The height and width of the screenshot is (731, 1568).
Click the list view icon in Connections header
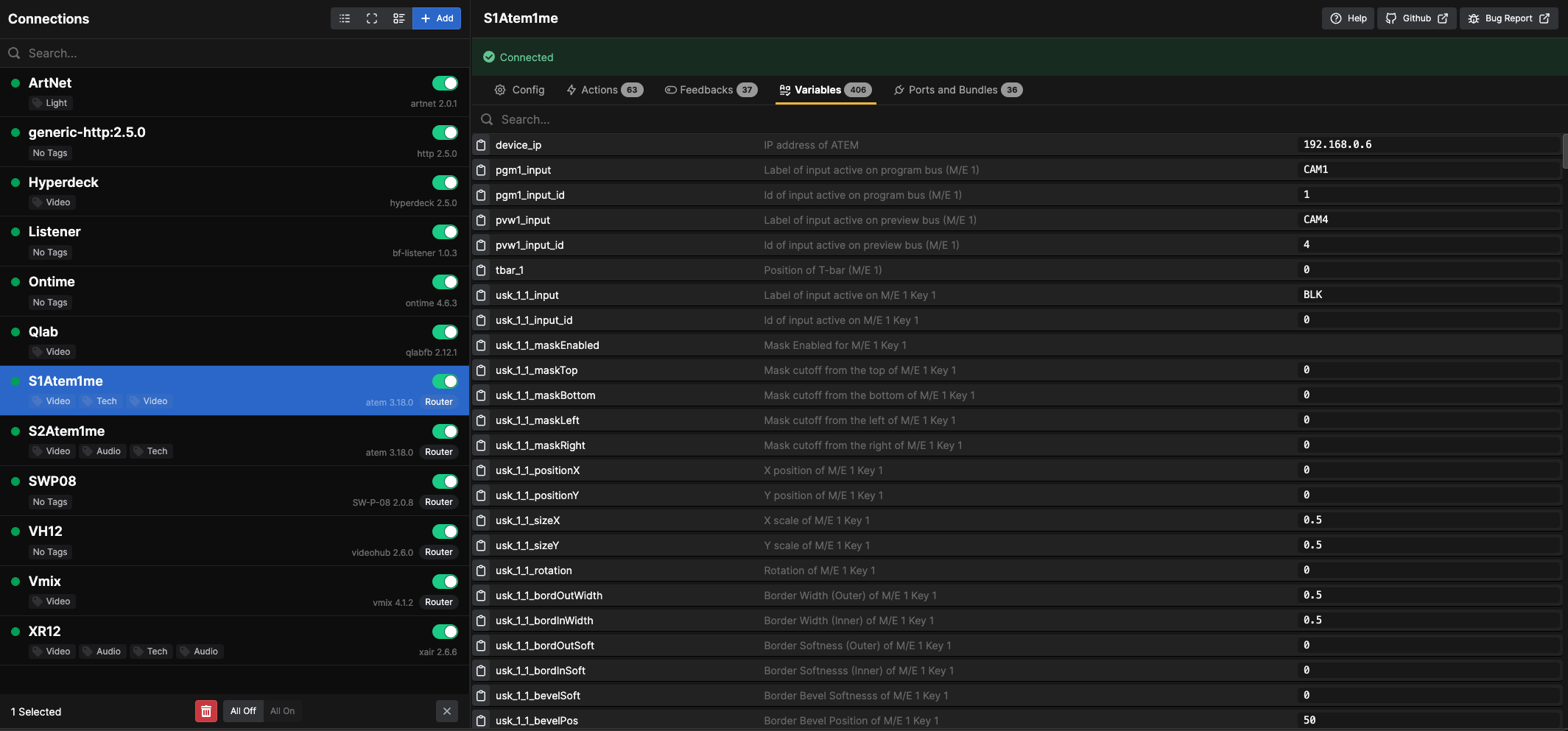click(x=345, y=18)
